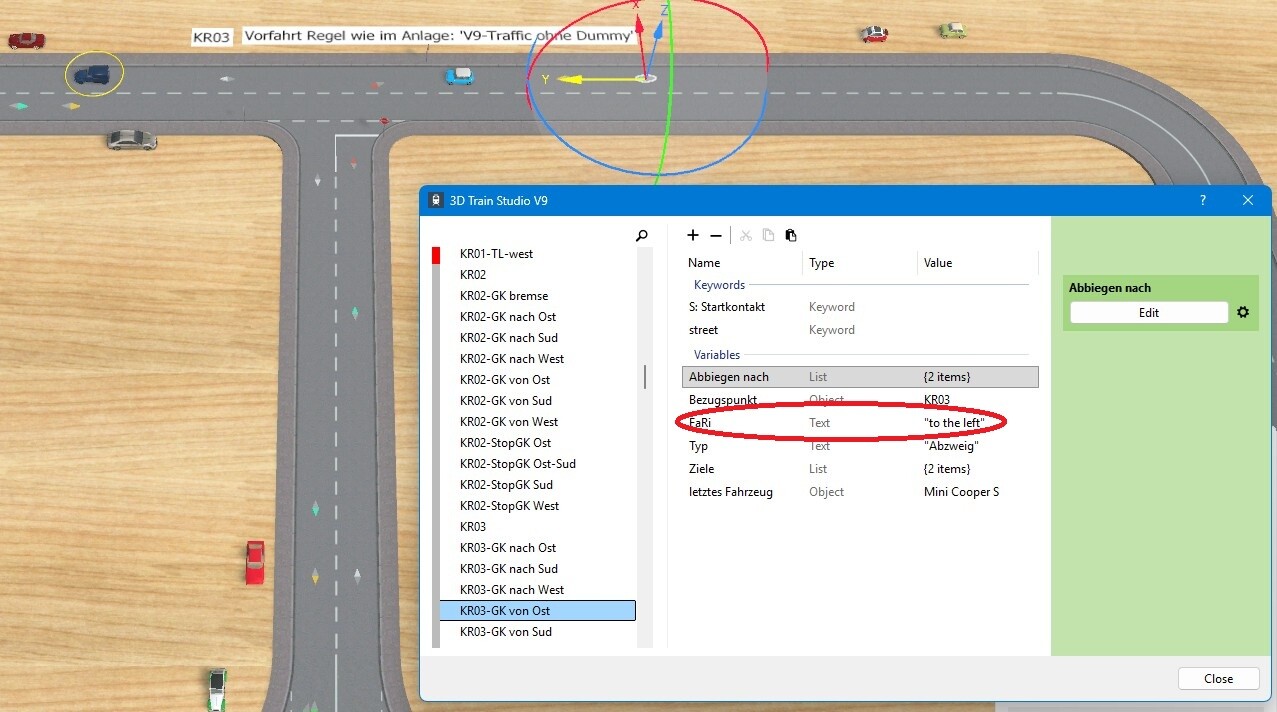Select the letztes Fahrzeug variable row
The width and height of the screenshot is (1277, 712).
860,492
